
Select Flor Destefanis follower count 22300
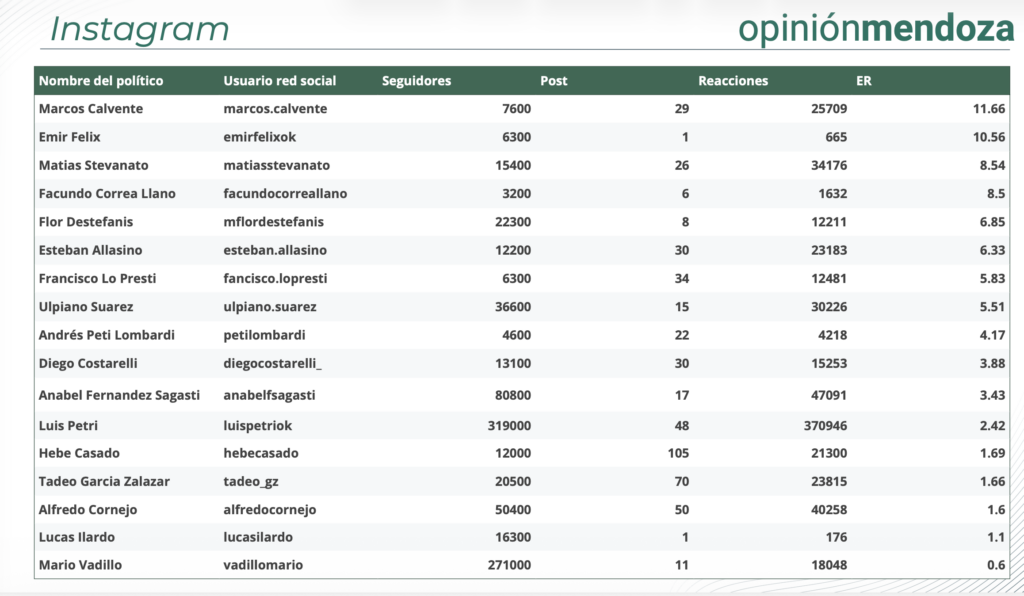(x=513, y=221)
